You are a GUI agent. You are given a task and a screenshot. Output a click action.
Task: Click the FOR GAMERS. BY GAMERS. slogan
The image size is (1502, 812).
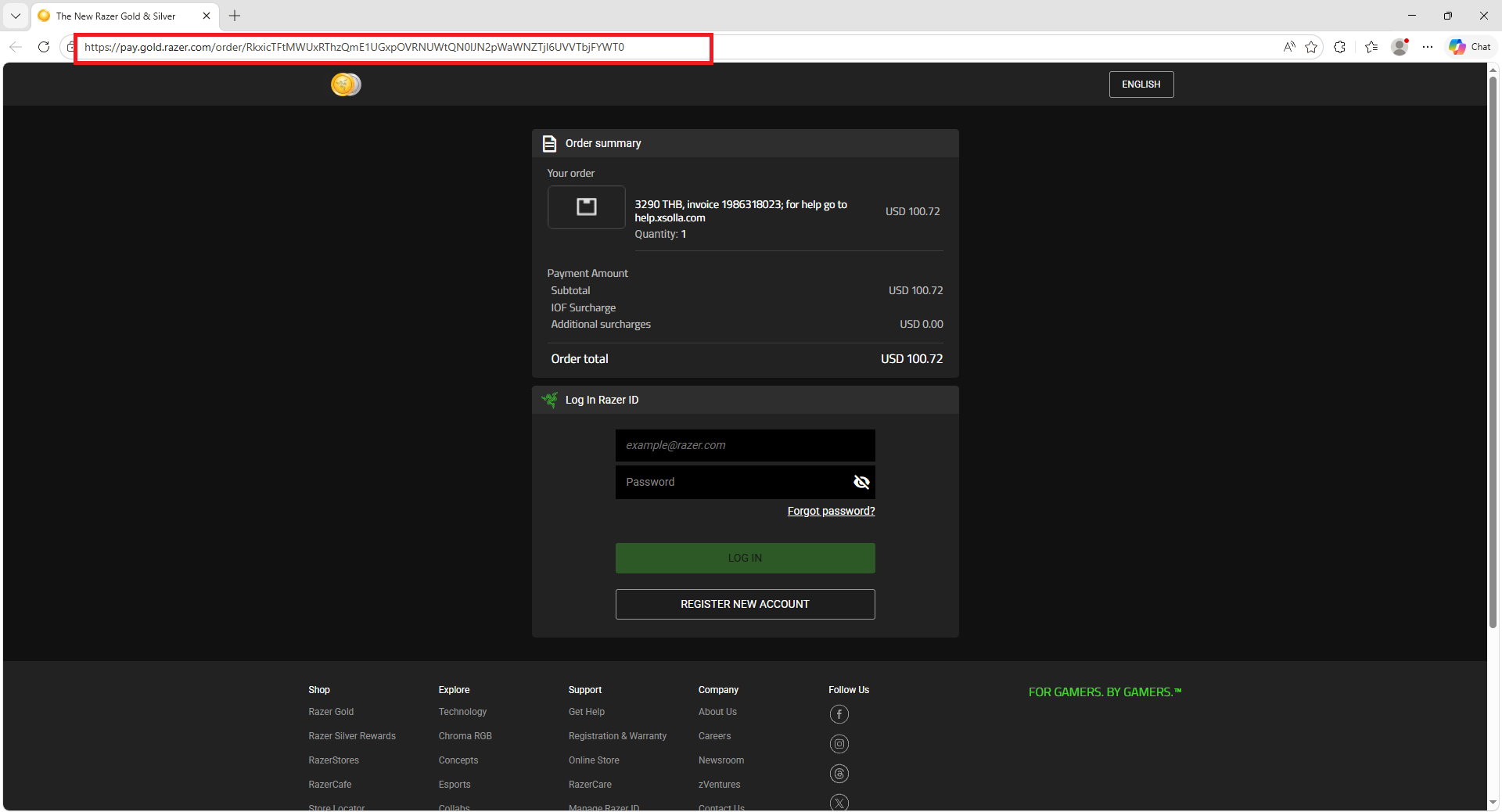pyautogui.click(x=1105, y=692)
